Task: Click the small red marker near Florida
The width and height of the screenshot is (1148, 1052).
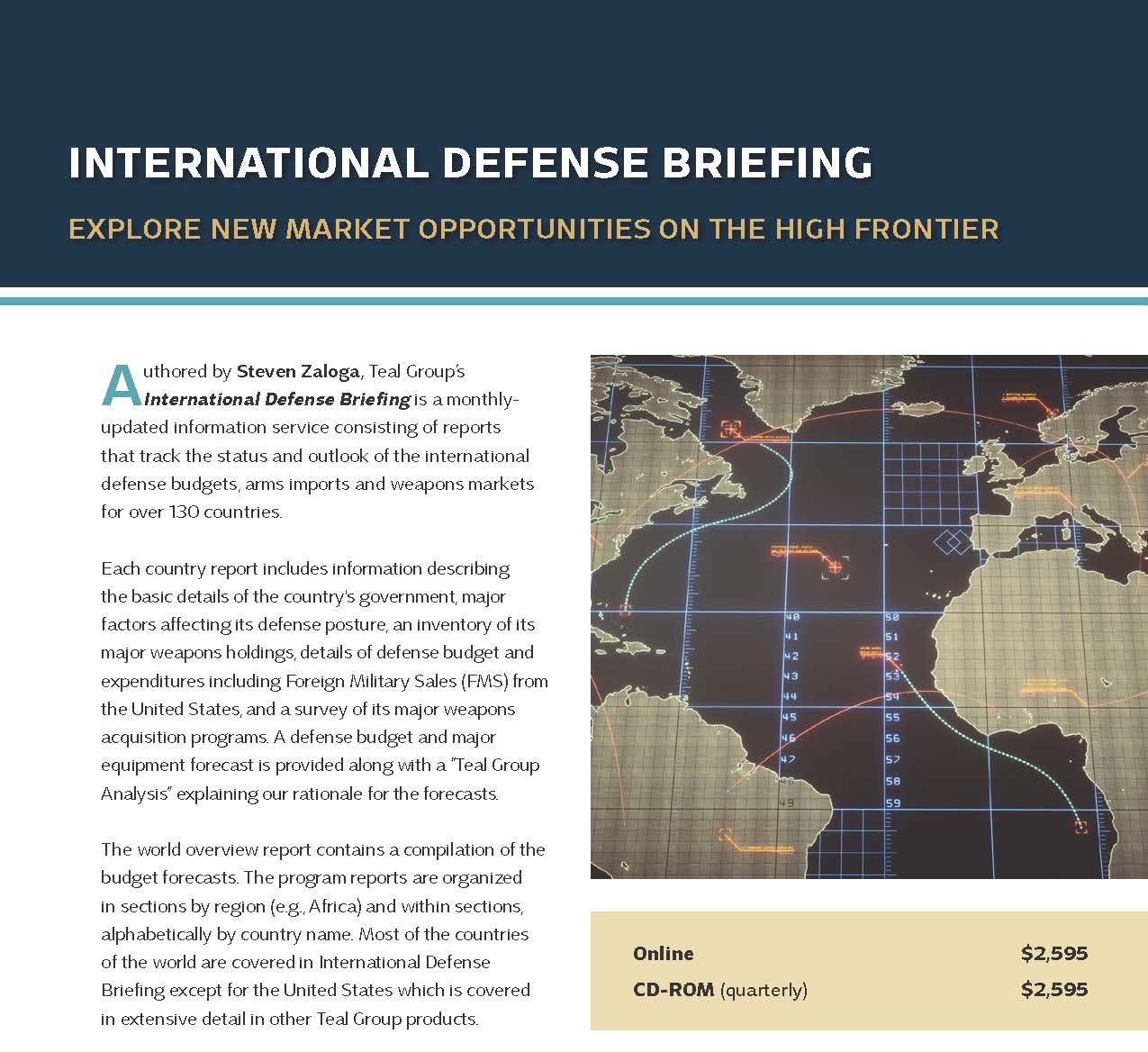Action: point(625,610)
